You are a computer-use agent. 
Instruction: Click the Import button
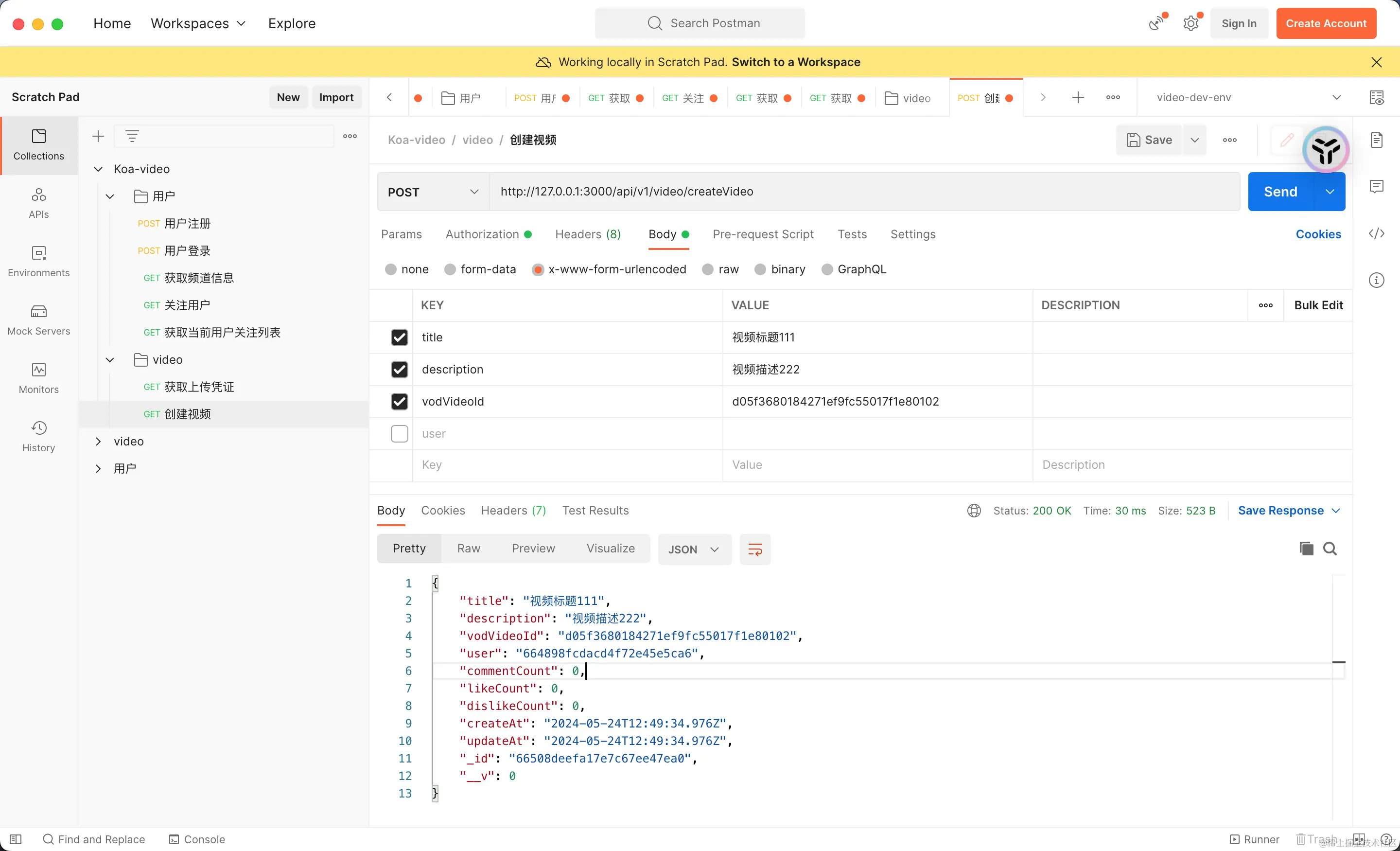336,97
